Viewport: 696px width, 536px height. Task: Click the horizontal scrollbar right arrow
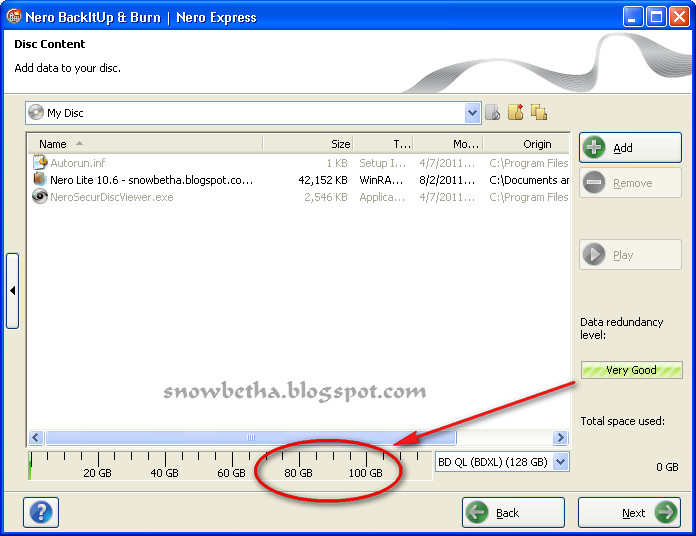tap(561, 437)
